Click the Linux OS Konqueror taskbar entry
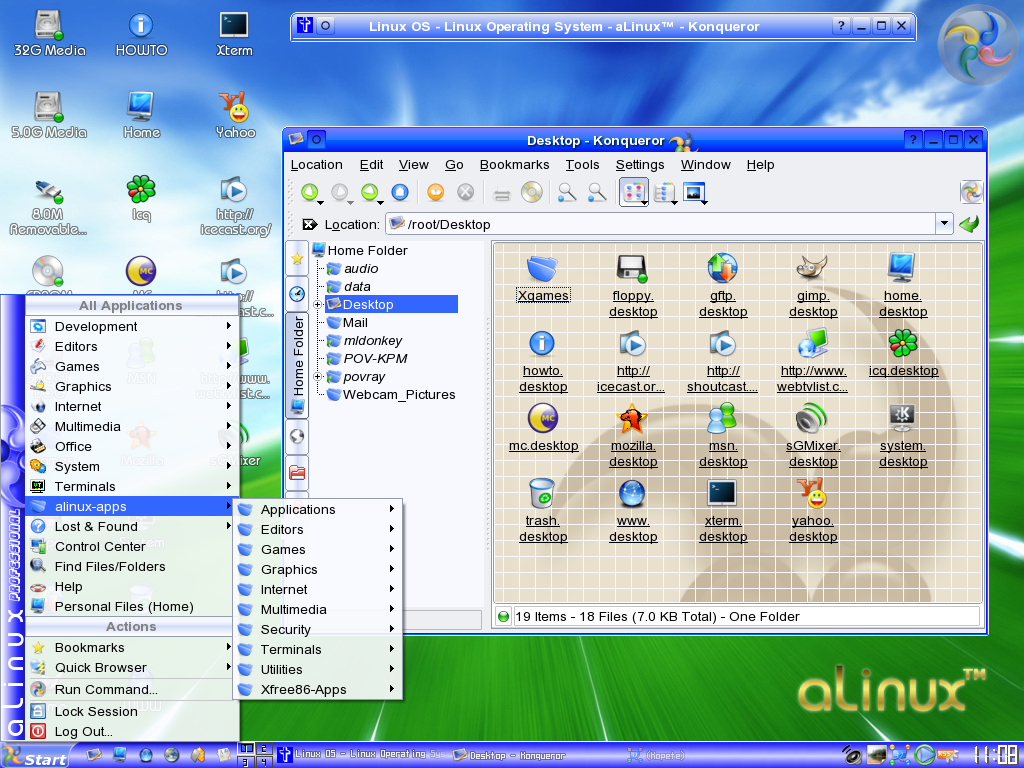Viewport: 1024px width, 768px height. (361, 755)
